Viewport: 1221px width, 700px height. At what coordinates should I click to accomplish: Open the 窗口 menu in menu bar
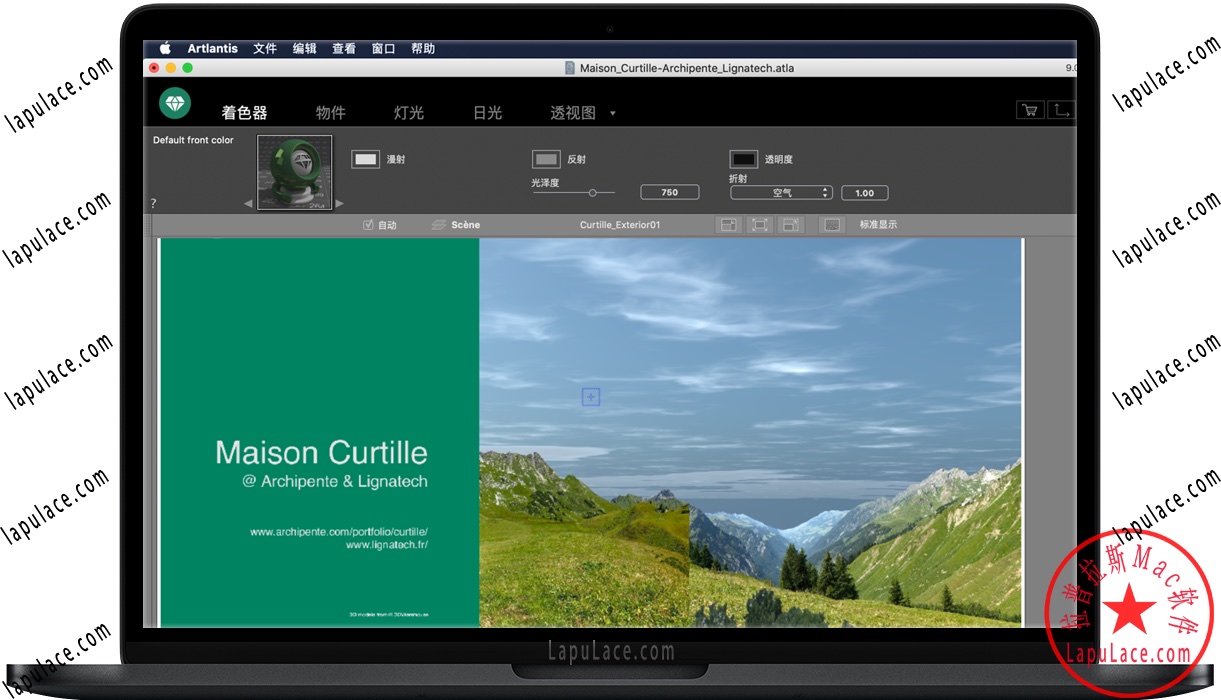pos(382,48)
